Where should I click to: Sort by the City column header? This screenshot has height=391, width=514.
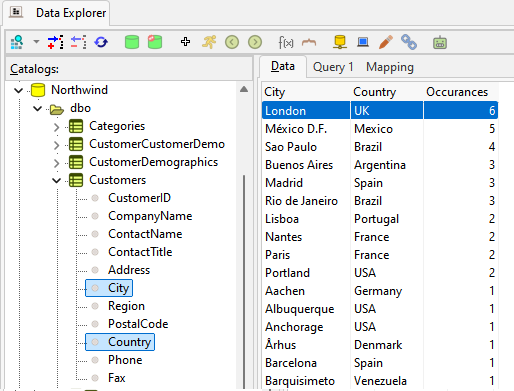pos(306,92)
